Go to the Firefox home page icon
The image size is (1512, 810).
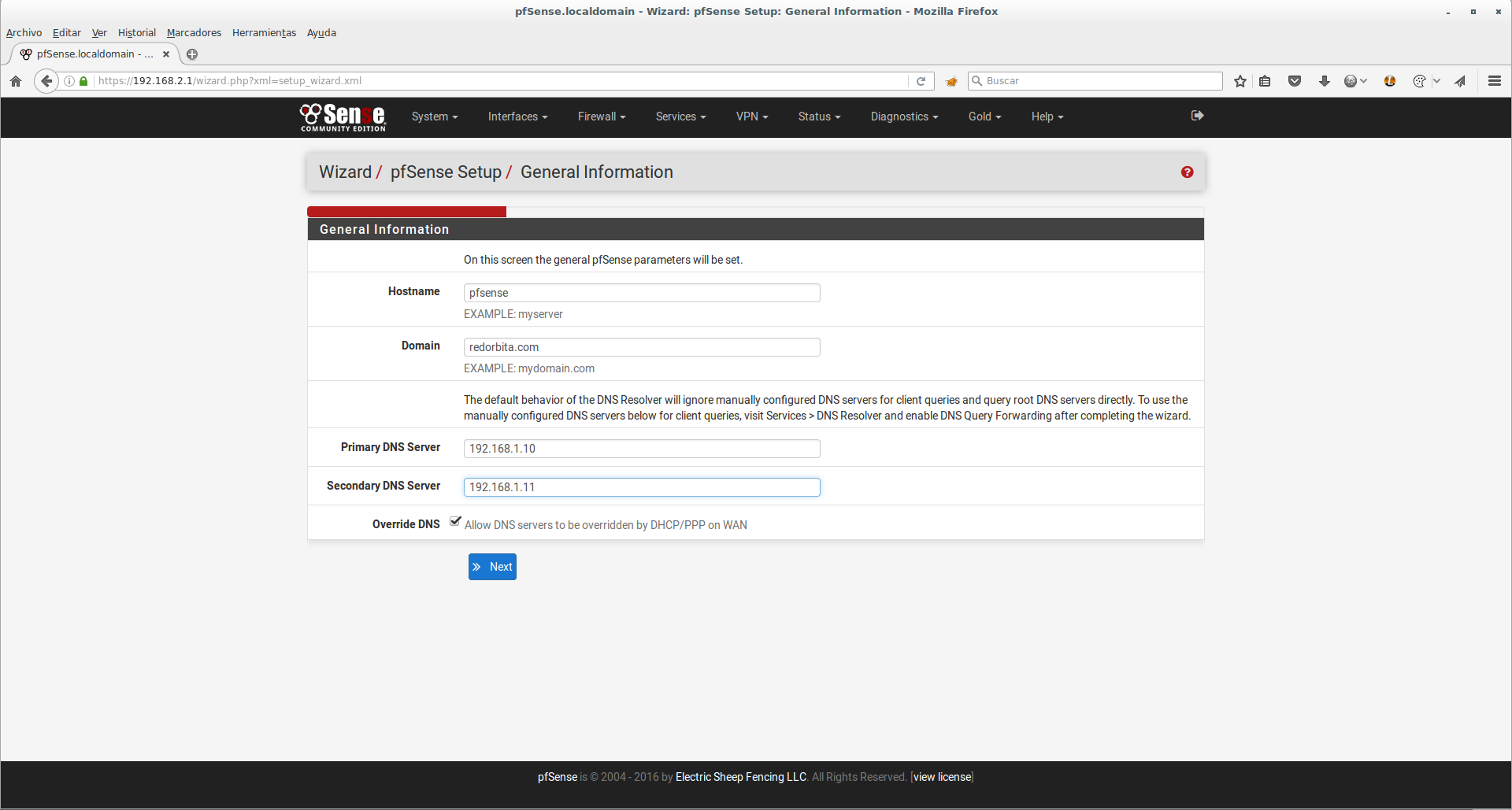coord(16,81)
